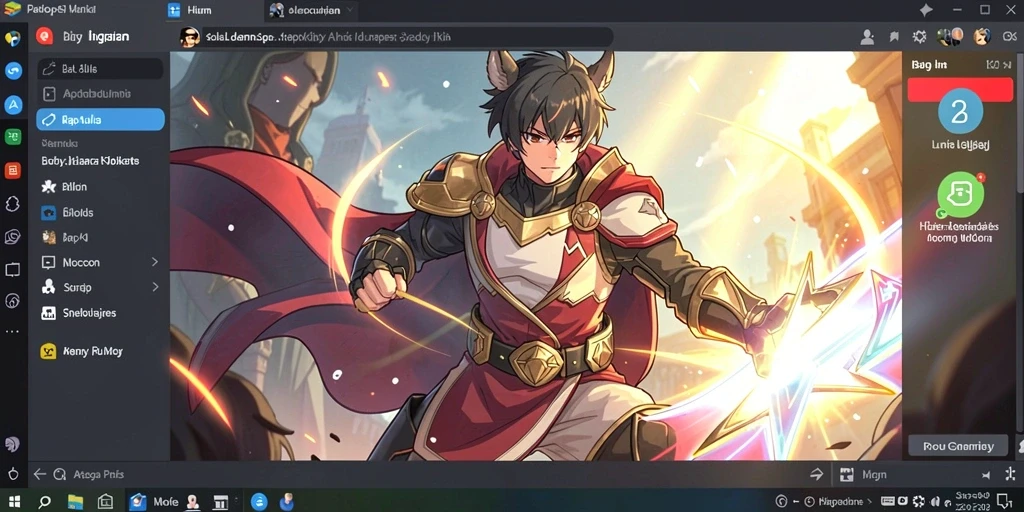The height and width of the screenshot is (512, 1024).
Task: Open the Windows Start button
Action: click(14, 502)
